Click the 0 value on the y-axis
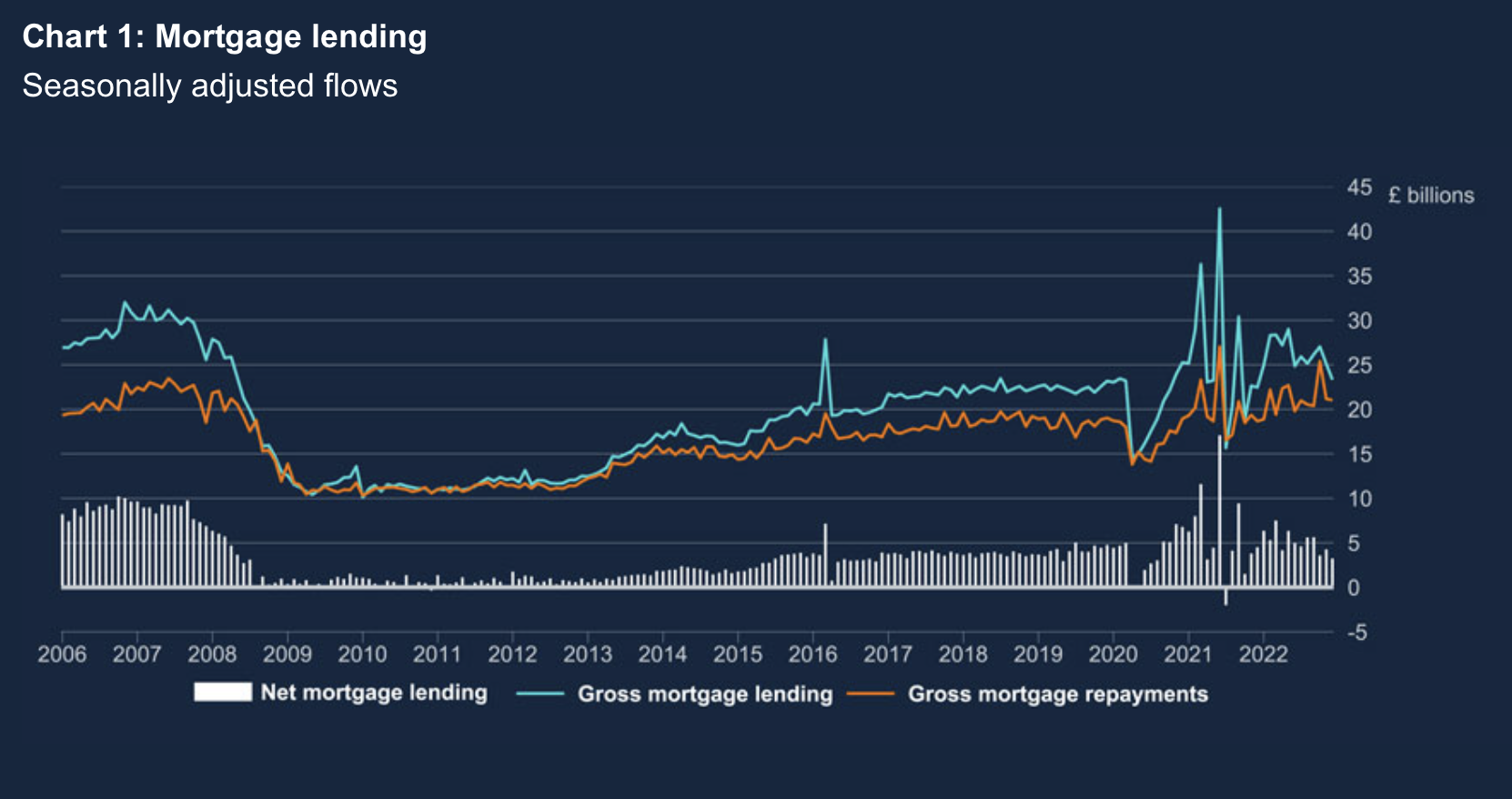This screenshot has width=1512, height=799. tap(1354, 588)
